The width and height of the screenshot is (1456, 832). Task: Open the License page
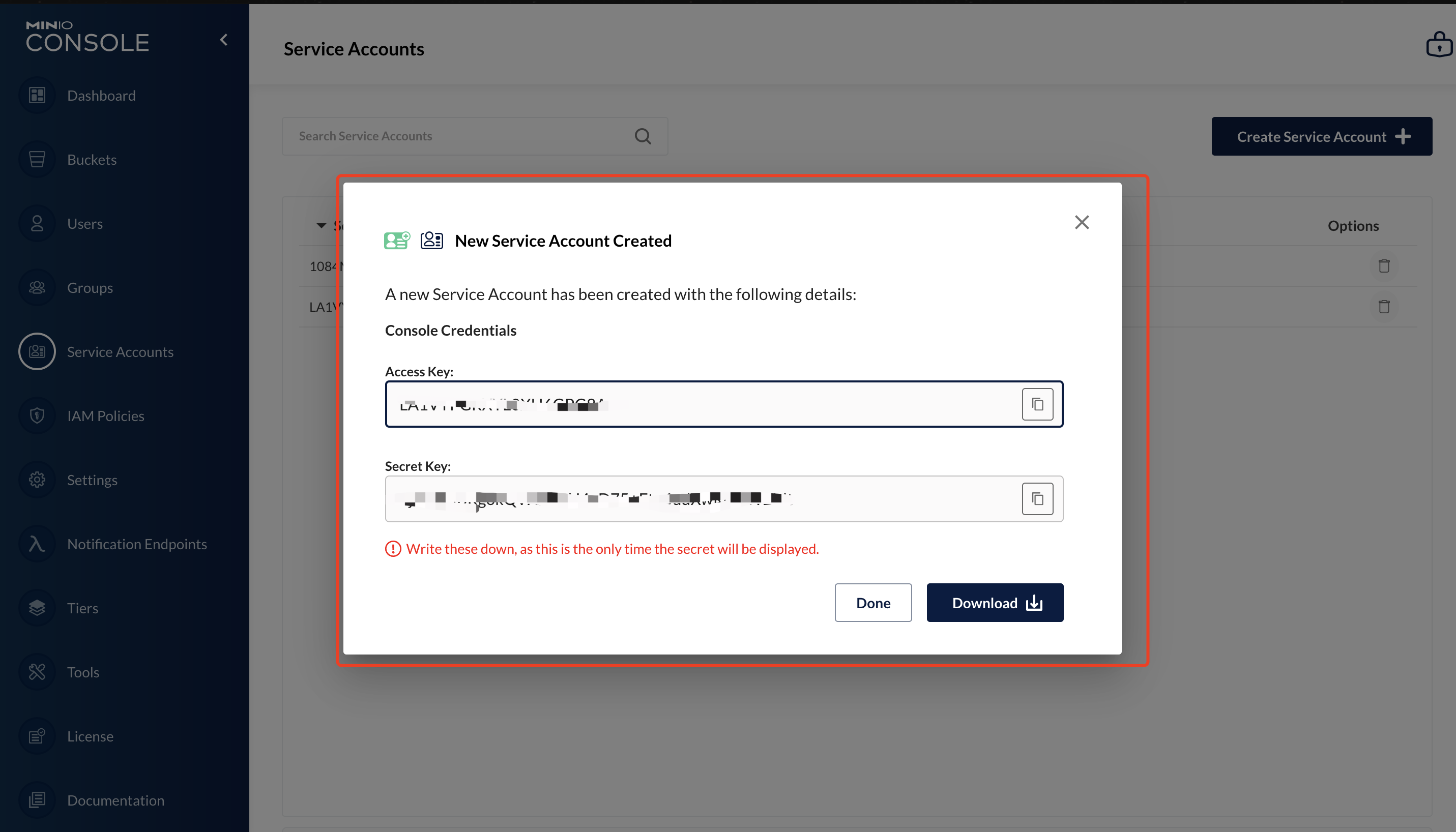tap(90, 736)
